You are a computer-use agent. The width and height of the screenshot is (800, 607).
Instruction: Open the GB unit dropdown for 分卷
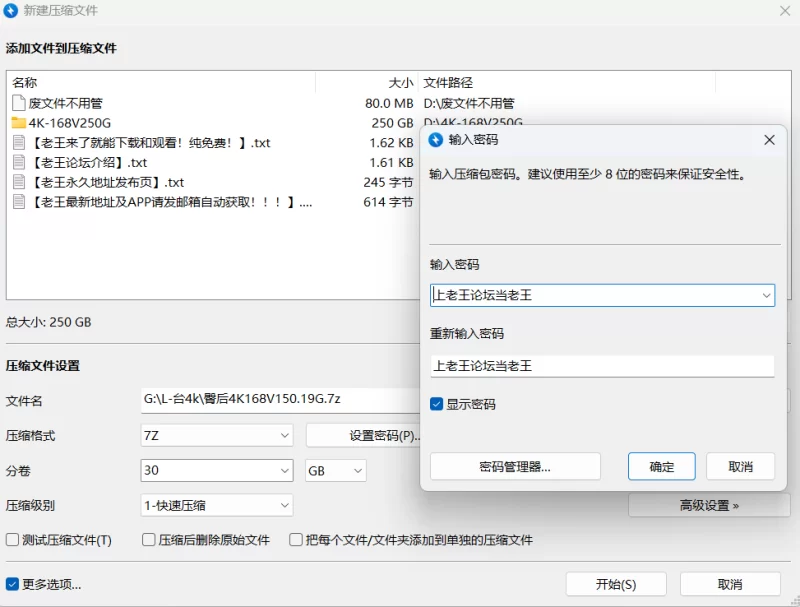tap(335, 470)
